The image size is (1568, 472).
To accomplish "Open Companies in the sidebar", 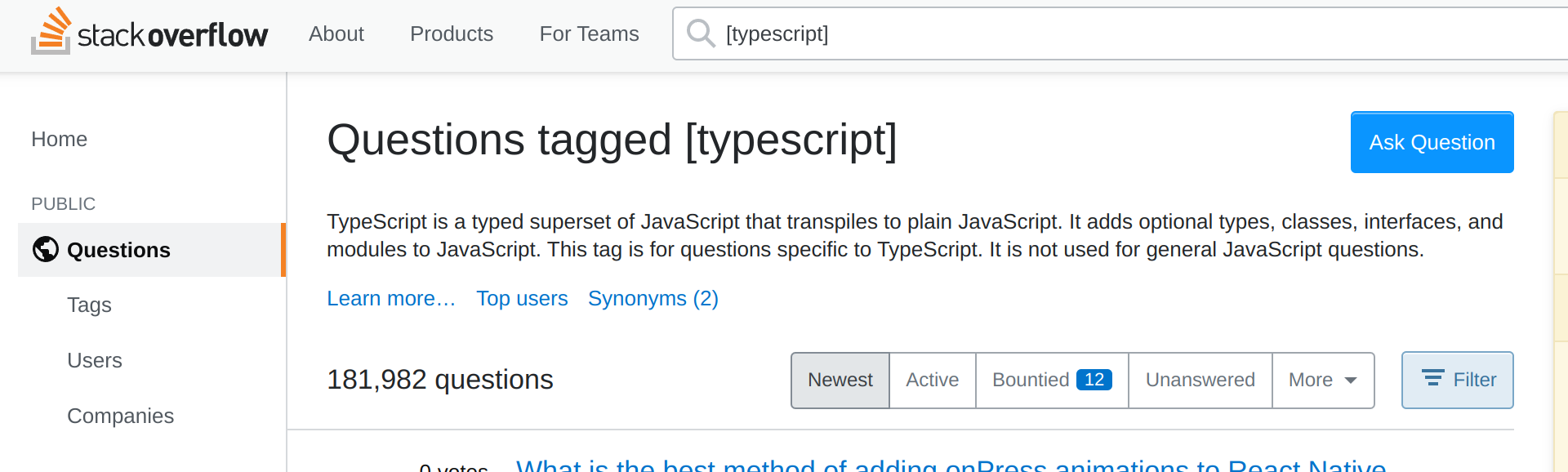I will pyautogui.click(x=120, y=416).
